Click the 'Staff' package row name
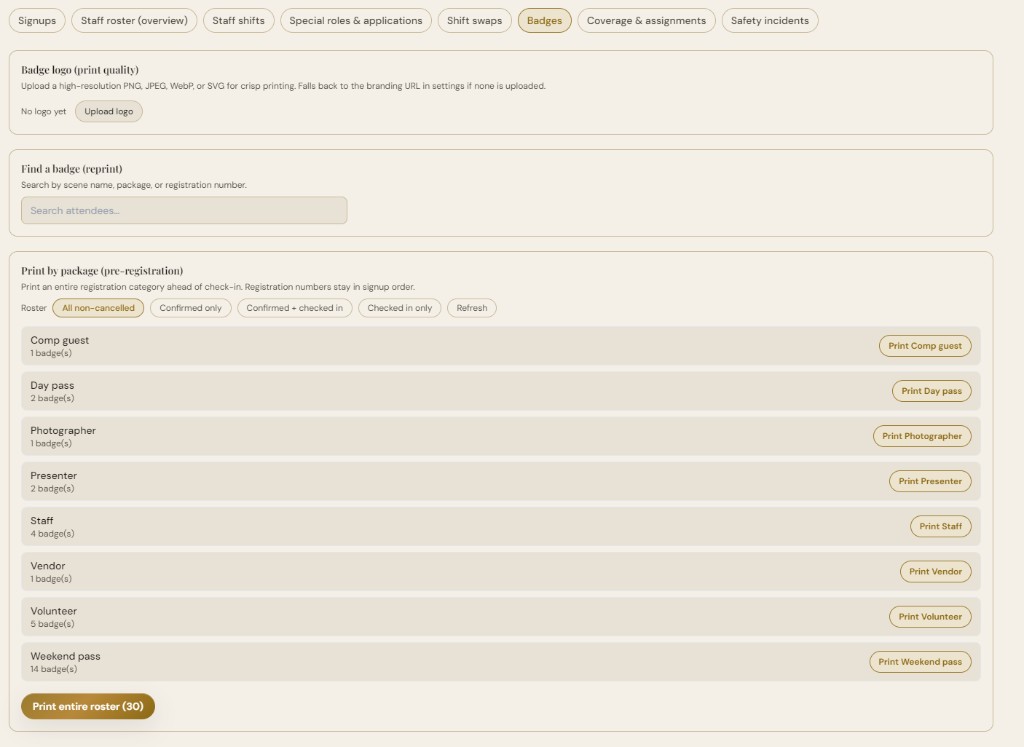1024x747 pixels. (x=42, y=520)
